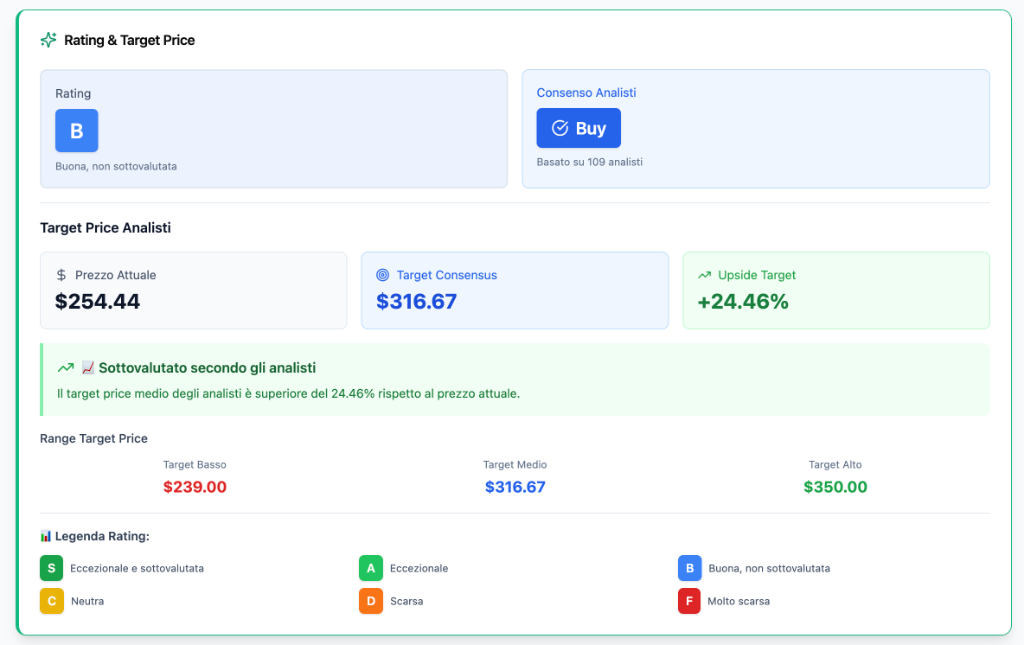Viewport: 1024px width, 645px height.
Task: Click the Target Price Analisti heading
Action: tap(105, 228)
